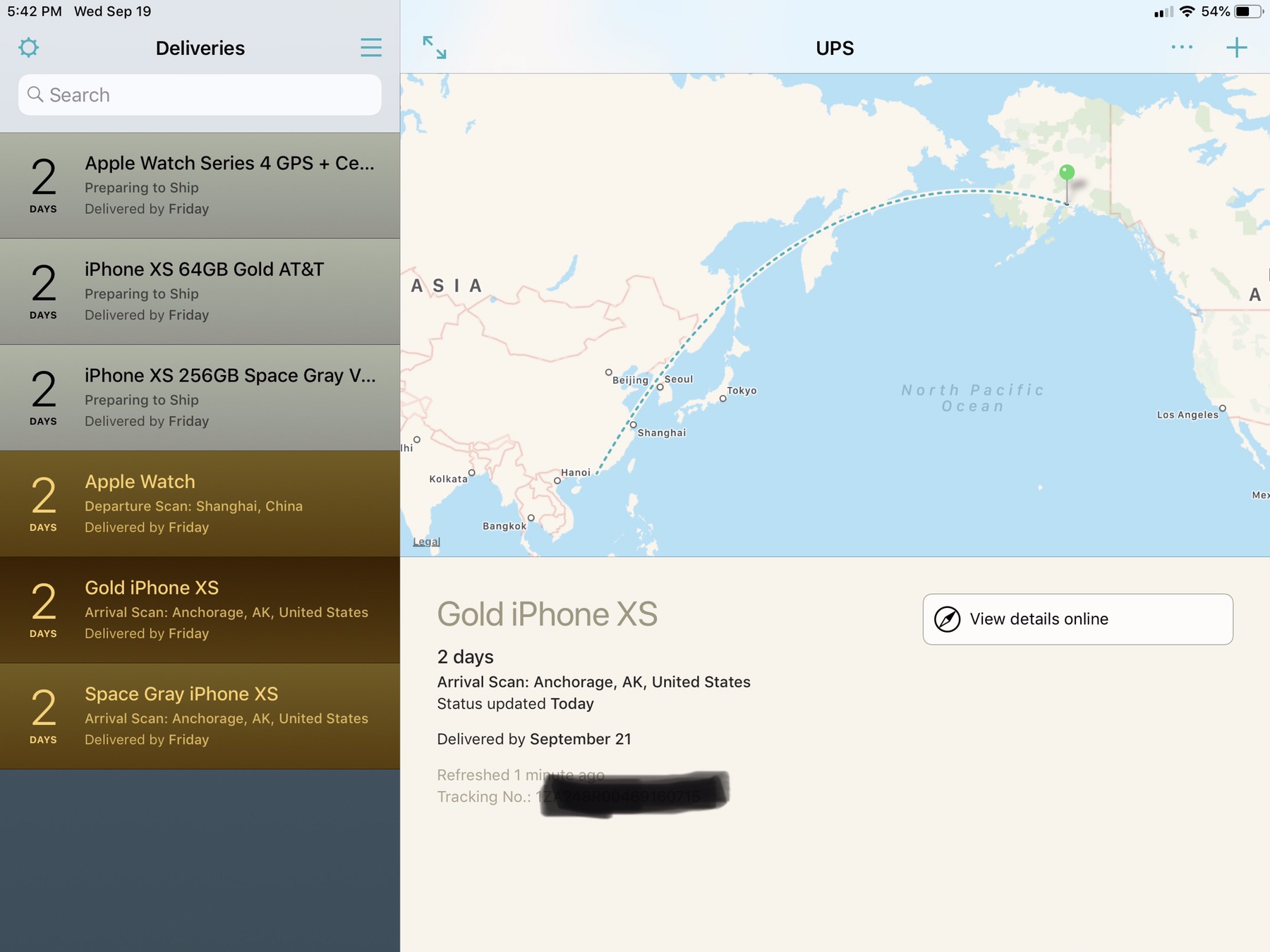
Task: Tap the Kolkata city label on the map
Action: pos(449,479)
